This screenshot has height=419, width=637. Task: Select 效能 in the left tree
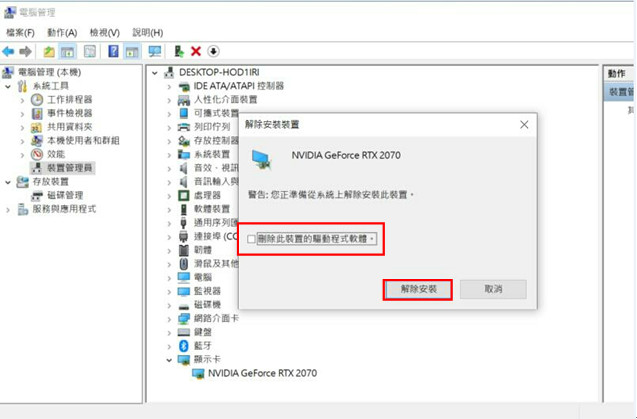(56, 154)
